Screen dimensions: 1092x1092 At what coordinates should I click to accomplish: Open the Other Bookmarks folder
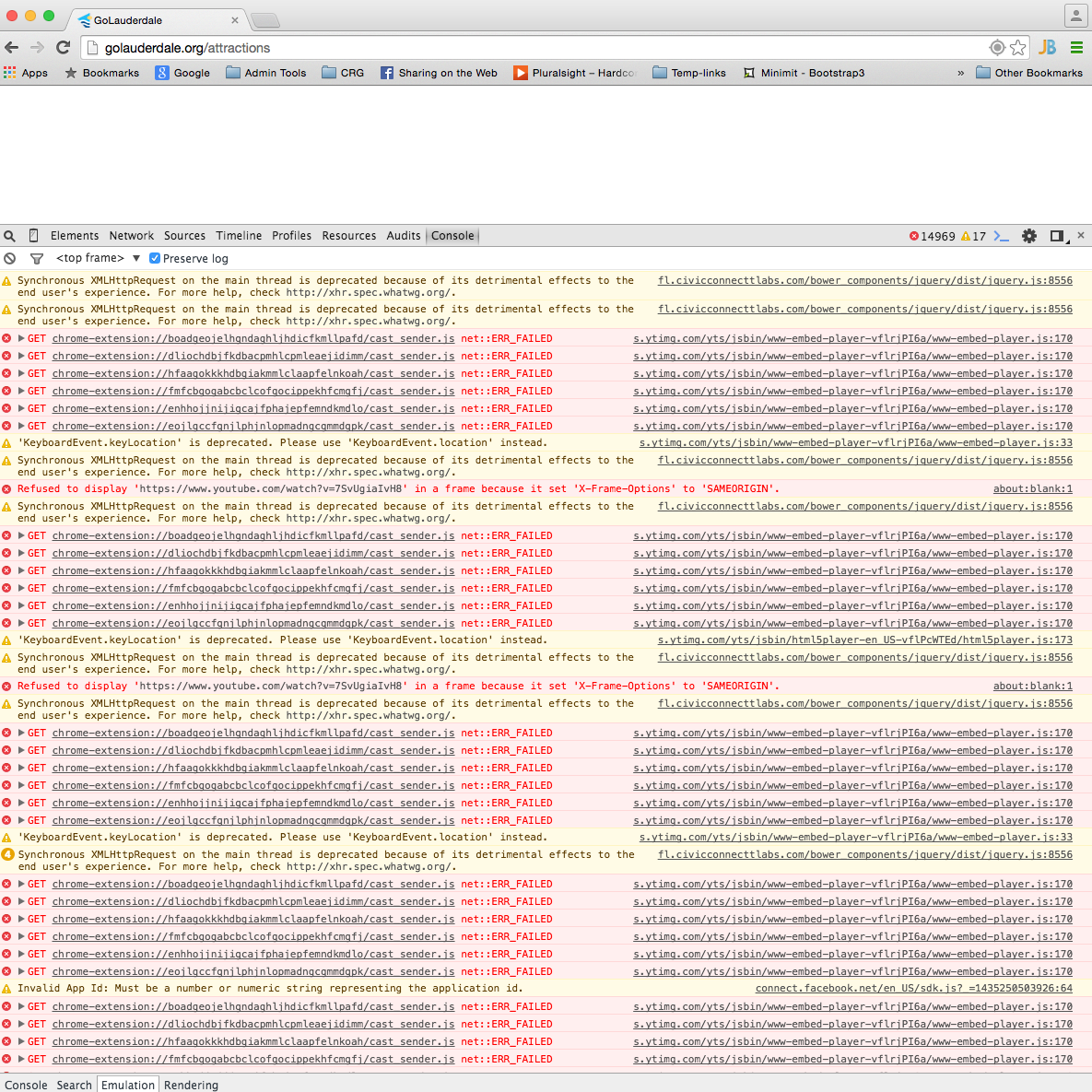1029,73
